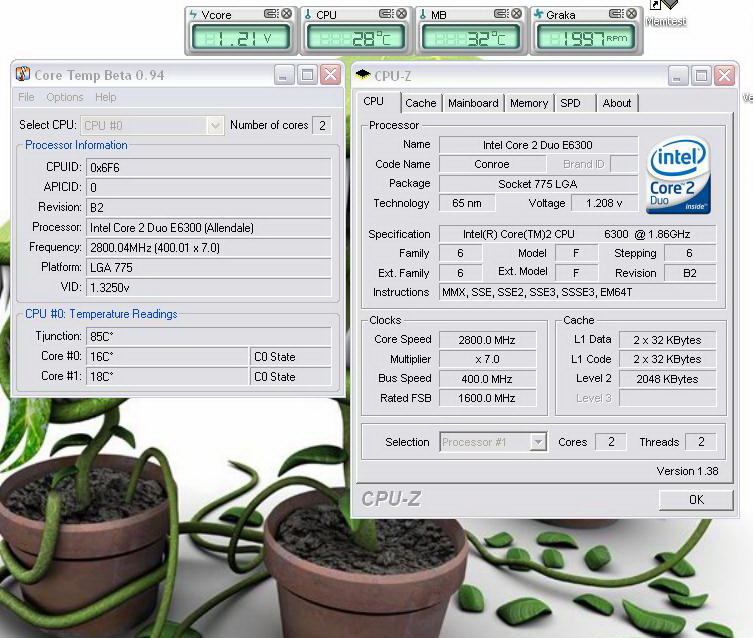Click the Core #0 C0 State field

pos(291,357)
